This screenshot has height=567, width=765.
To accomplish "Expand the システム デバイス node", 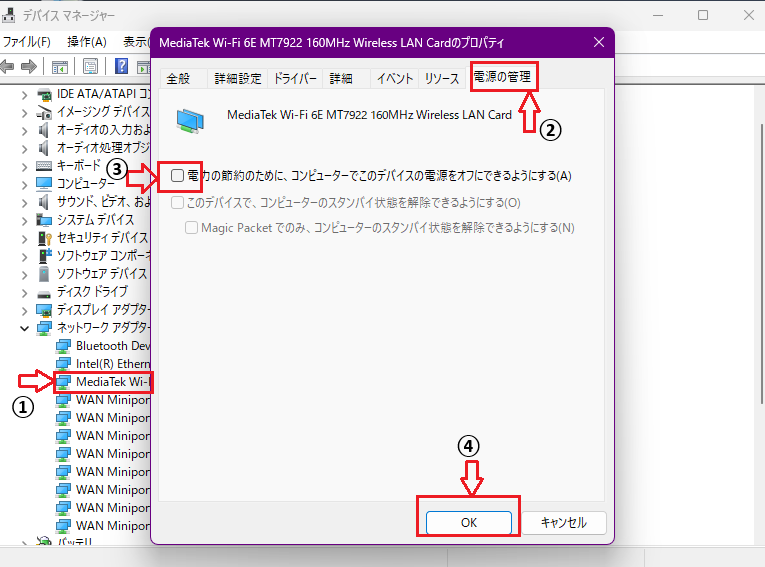I will coord(24,221).
